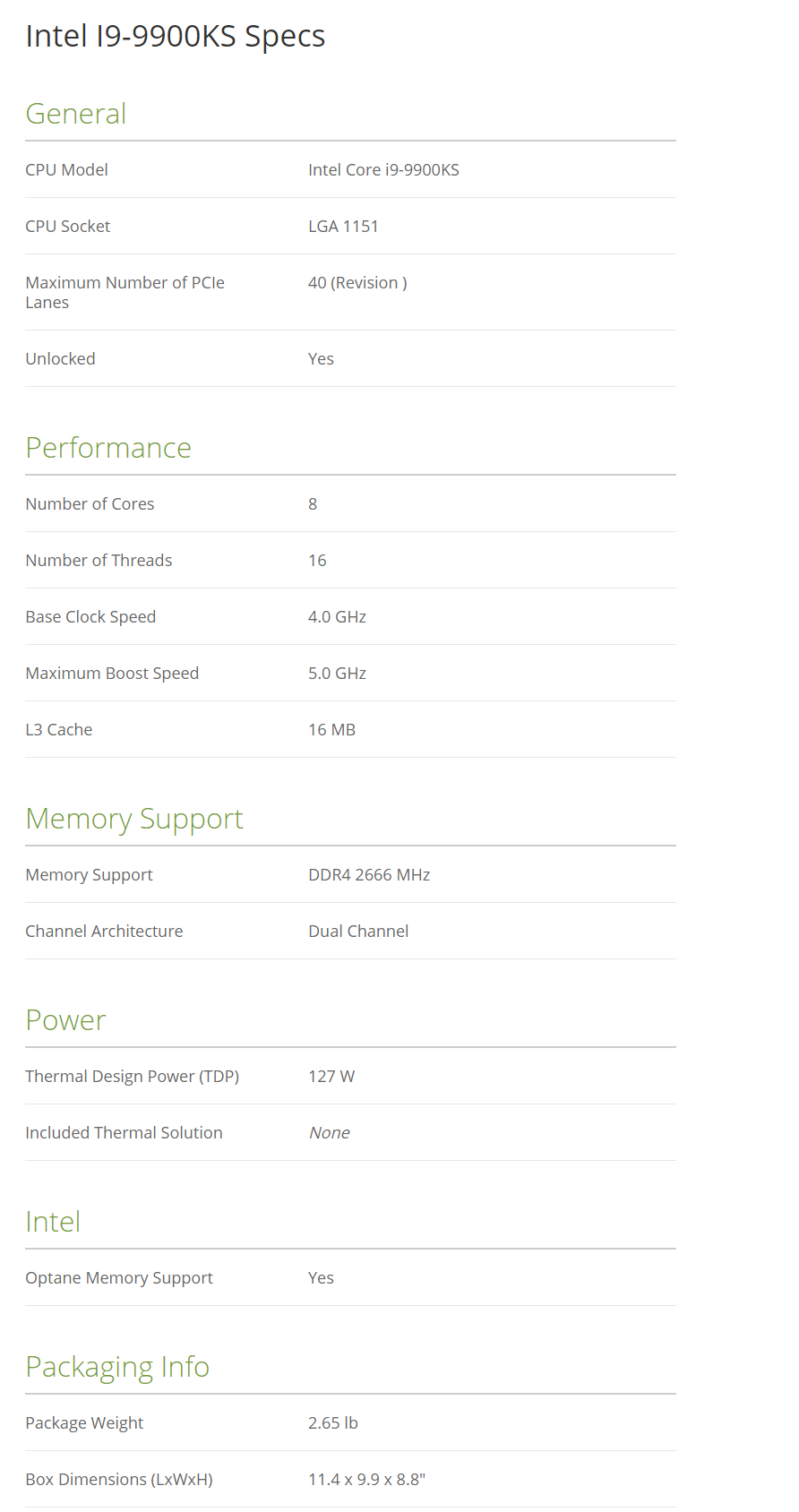Image resolution: width=799 pixels, height=1512 pixels.
Task: Select the Power section heading
Action: (x=65, y=1020)
